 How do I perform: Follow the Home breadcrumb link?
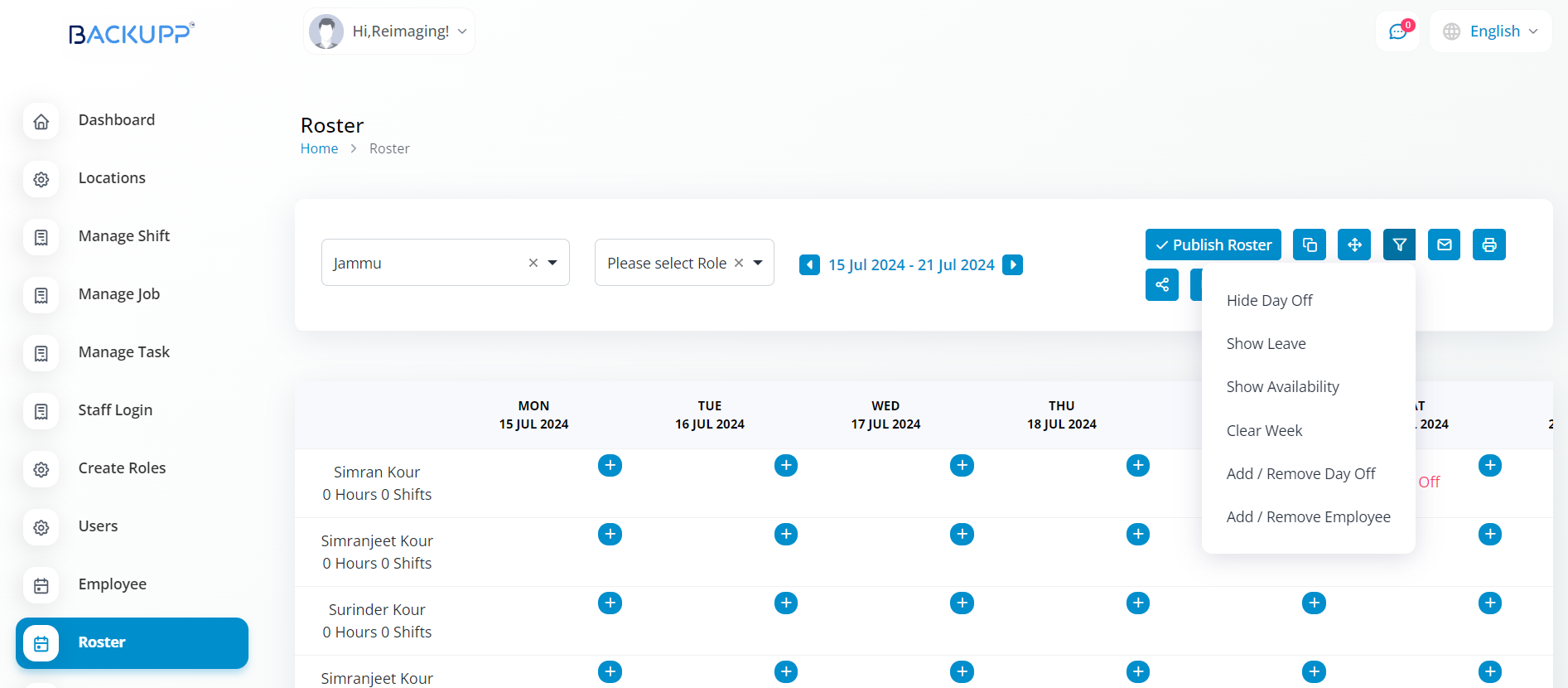point(319,148)
